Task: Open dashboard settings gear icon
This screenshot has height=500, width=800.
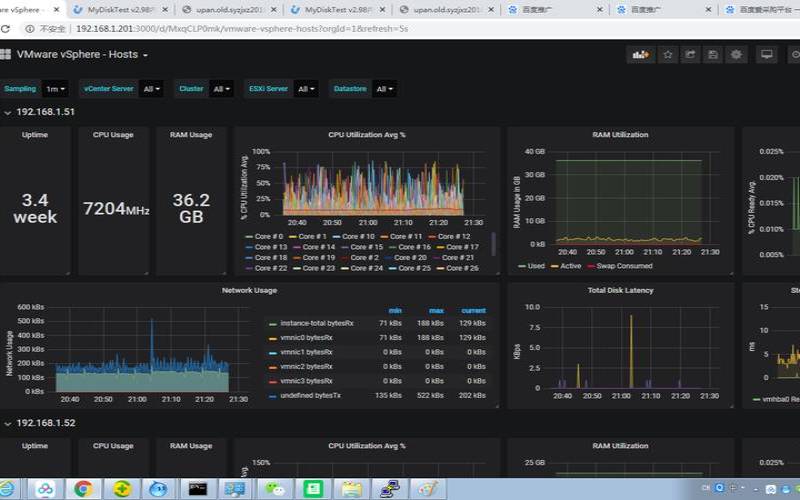Action: [736, 55]
